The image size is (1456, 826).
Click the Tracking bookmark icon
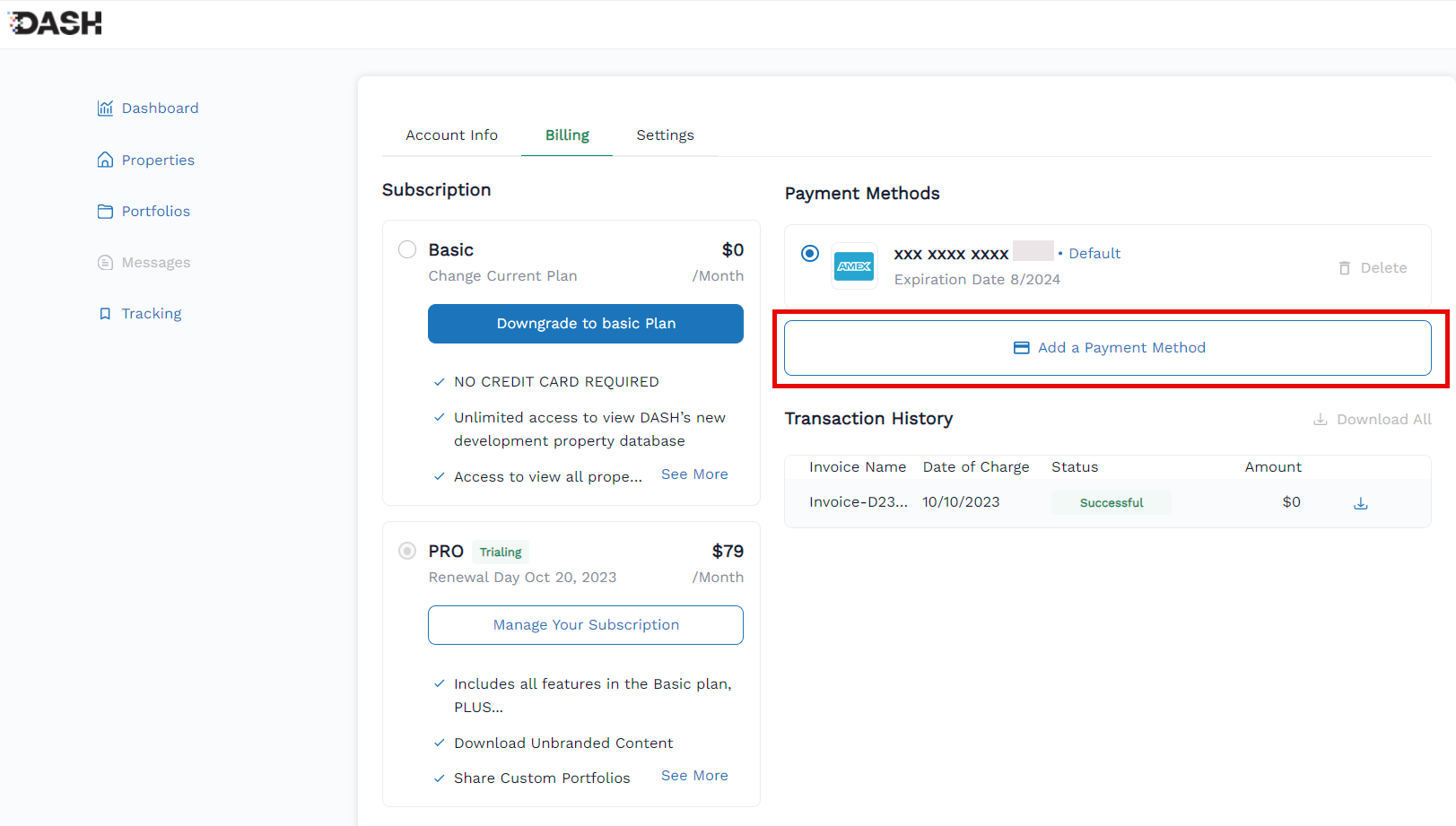coord(105,314)
